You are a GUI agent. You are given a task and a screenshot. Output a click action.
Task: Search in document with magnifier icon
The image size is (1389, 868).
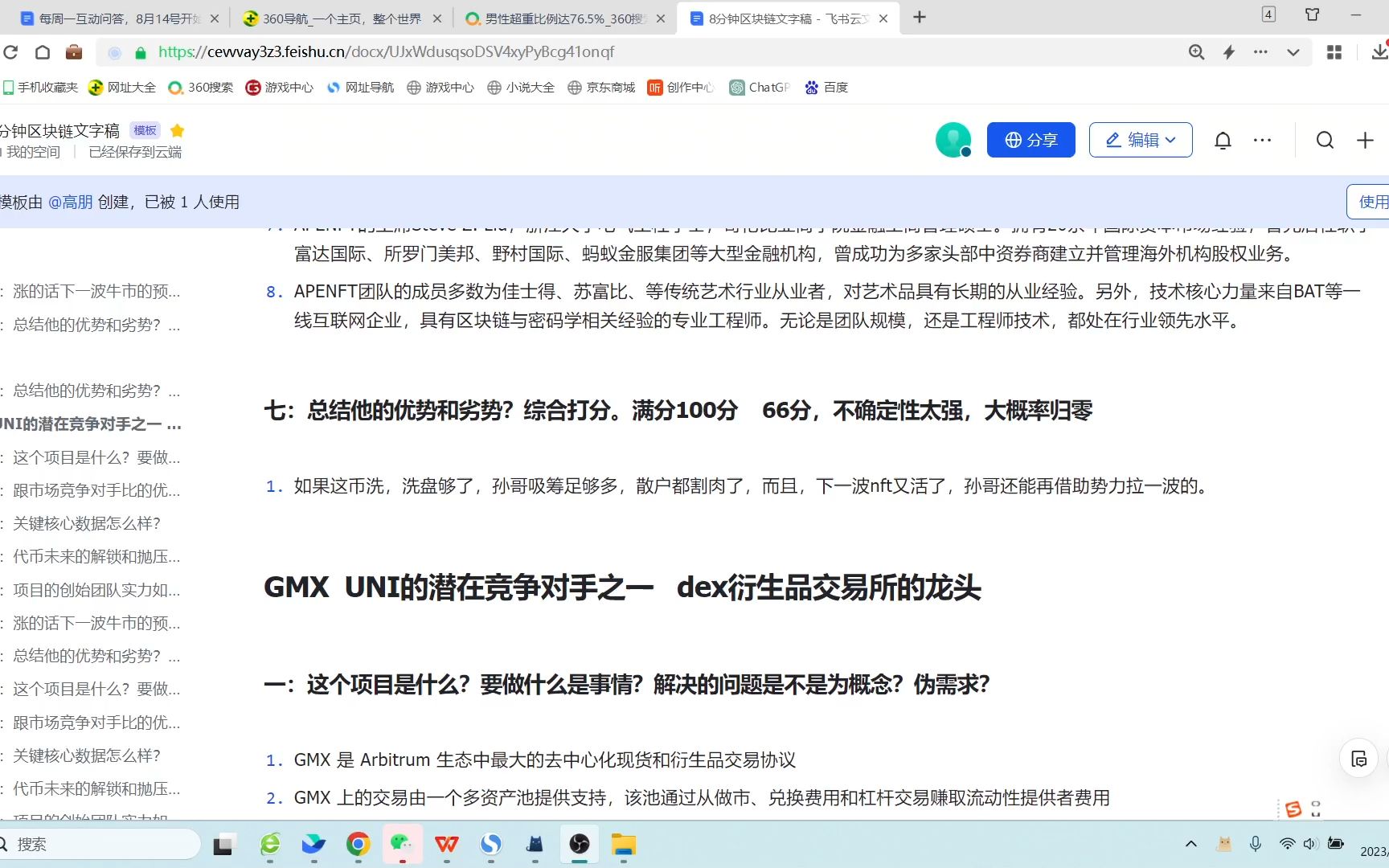pos(1325,141)
